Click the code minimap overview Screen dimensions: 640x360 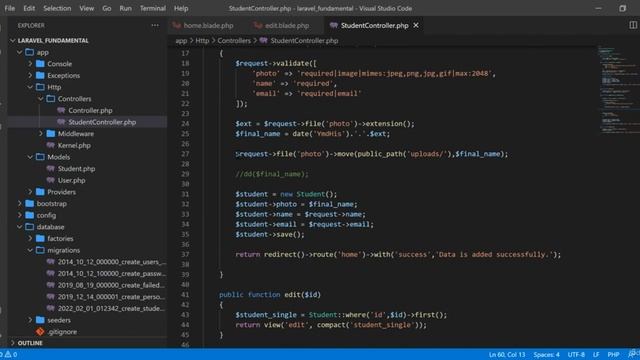tap(619, 90)
